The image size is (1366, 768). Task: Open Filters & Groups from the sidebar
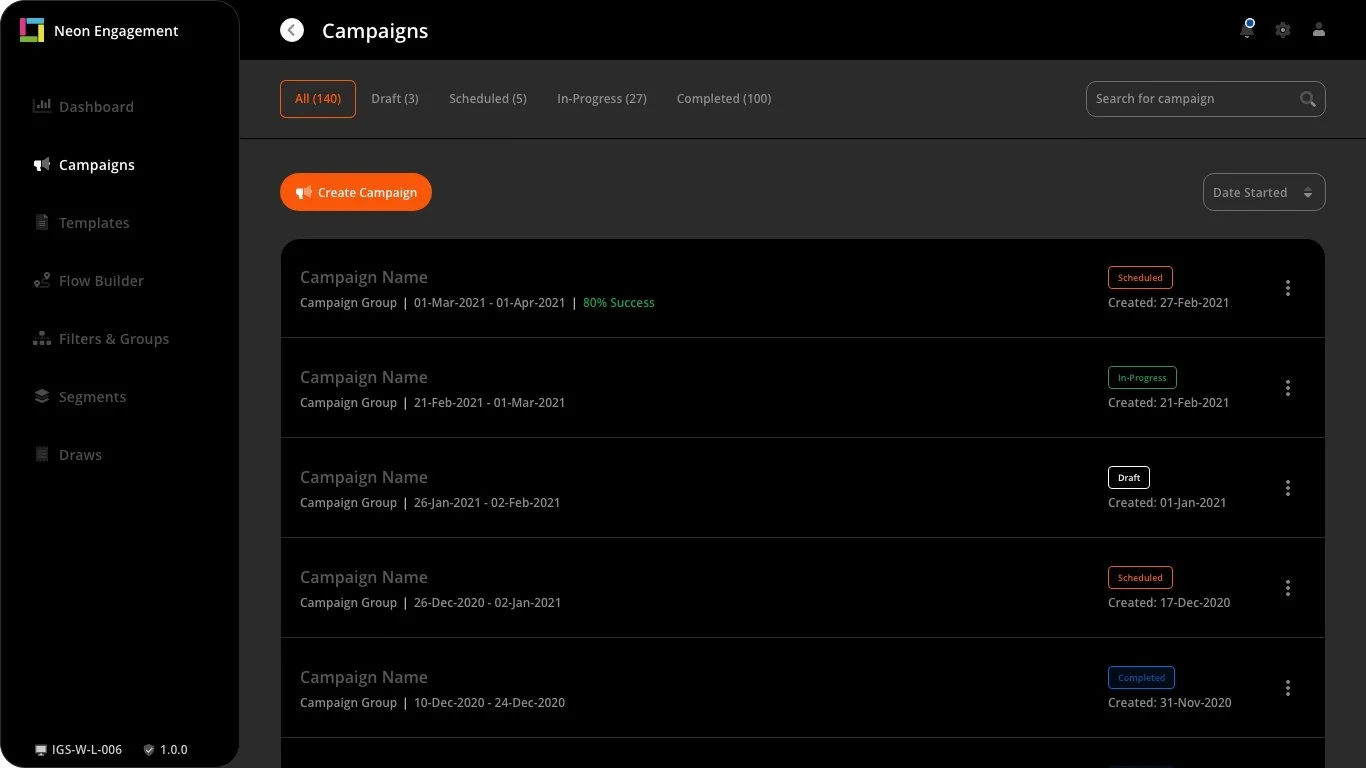[114, 339]
